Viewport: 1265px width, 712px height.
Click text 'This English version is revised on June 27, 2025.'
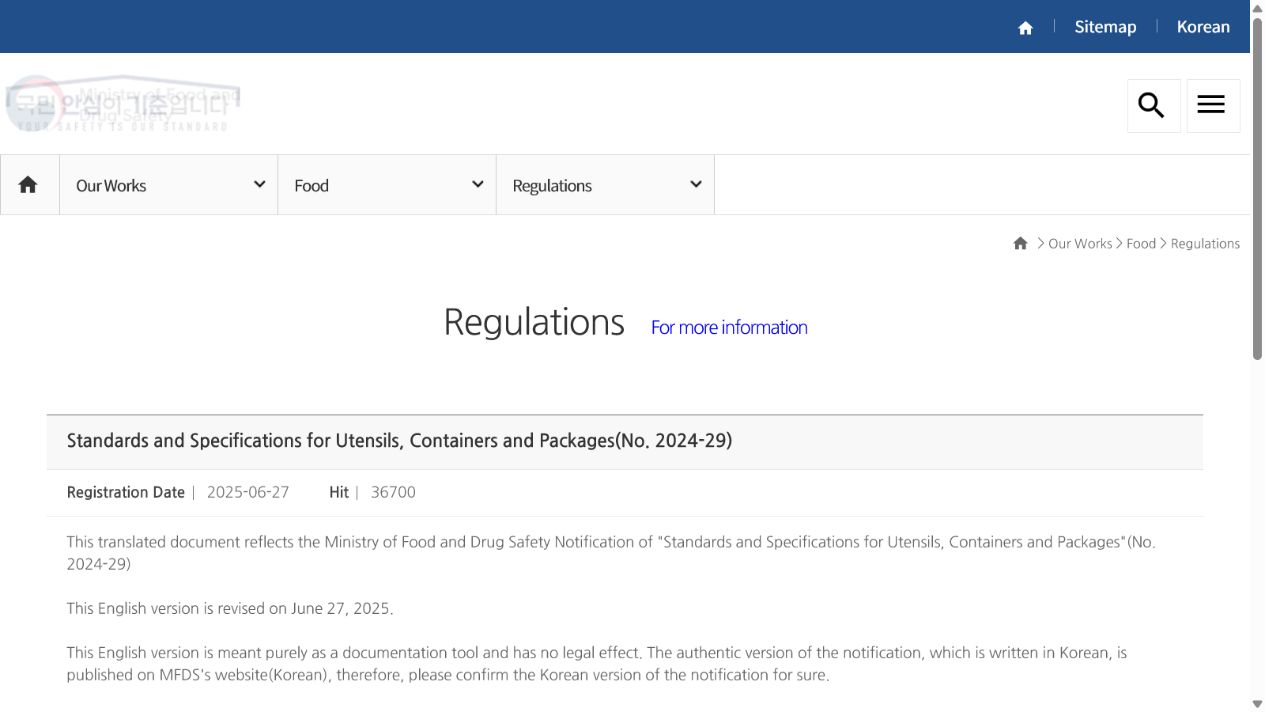230,608
